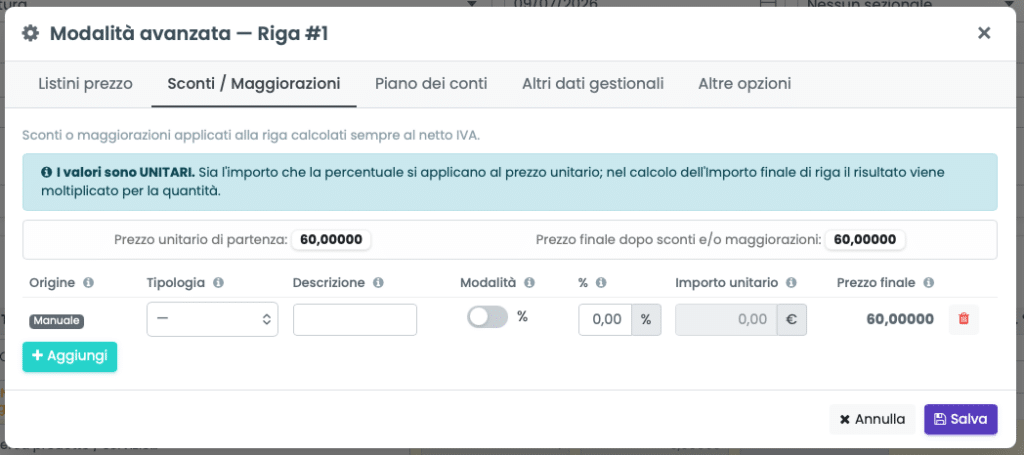Click the info icon next to Descrizione
Viewport: 1024px width, 455px height.
[377, 283]
